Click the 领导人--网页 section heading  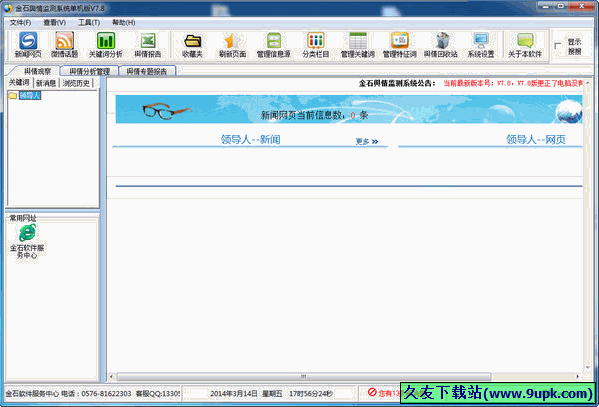[536, 139]
